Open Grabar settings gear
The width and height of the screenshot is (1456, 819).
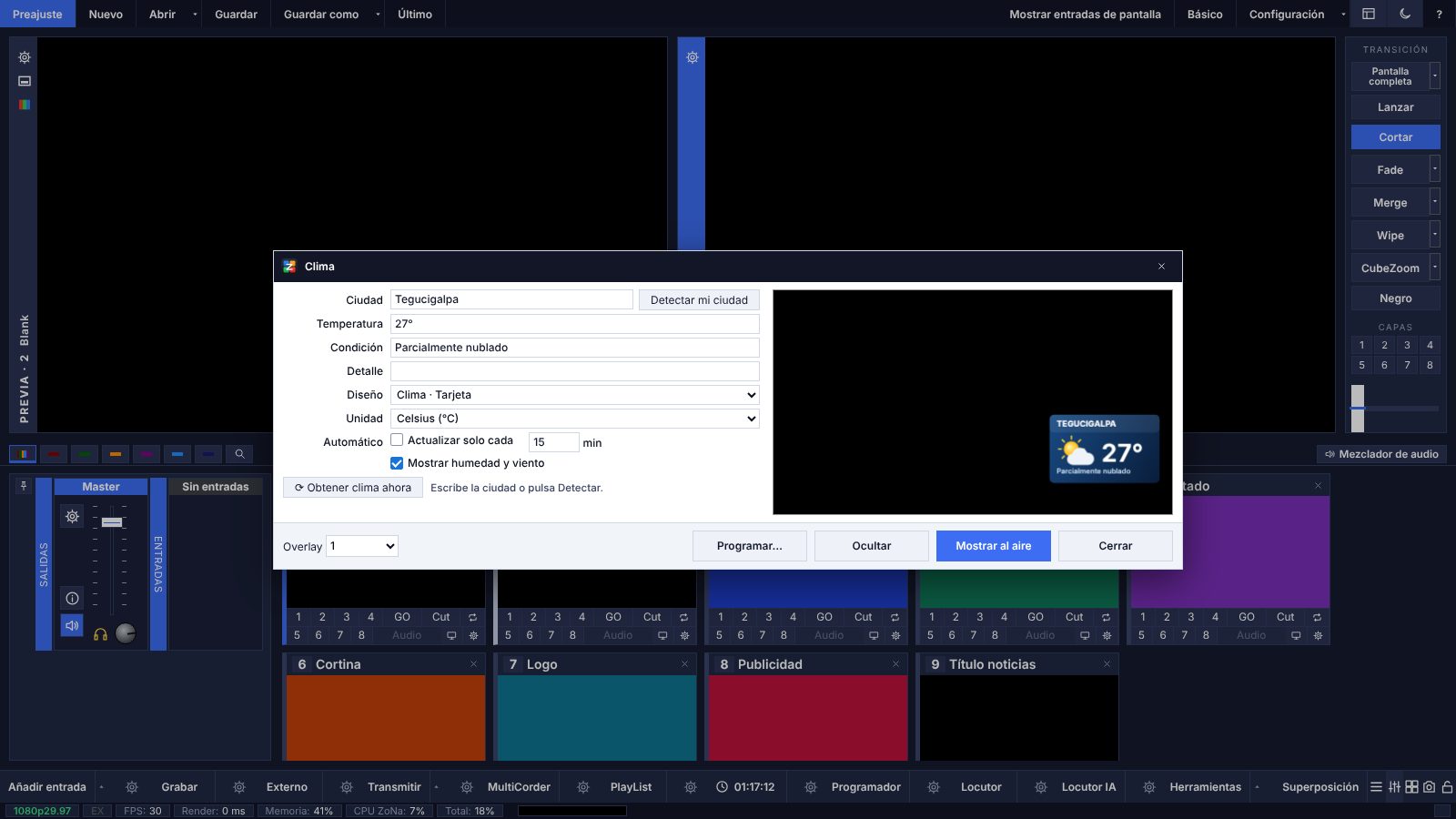click(132, 787)
